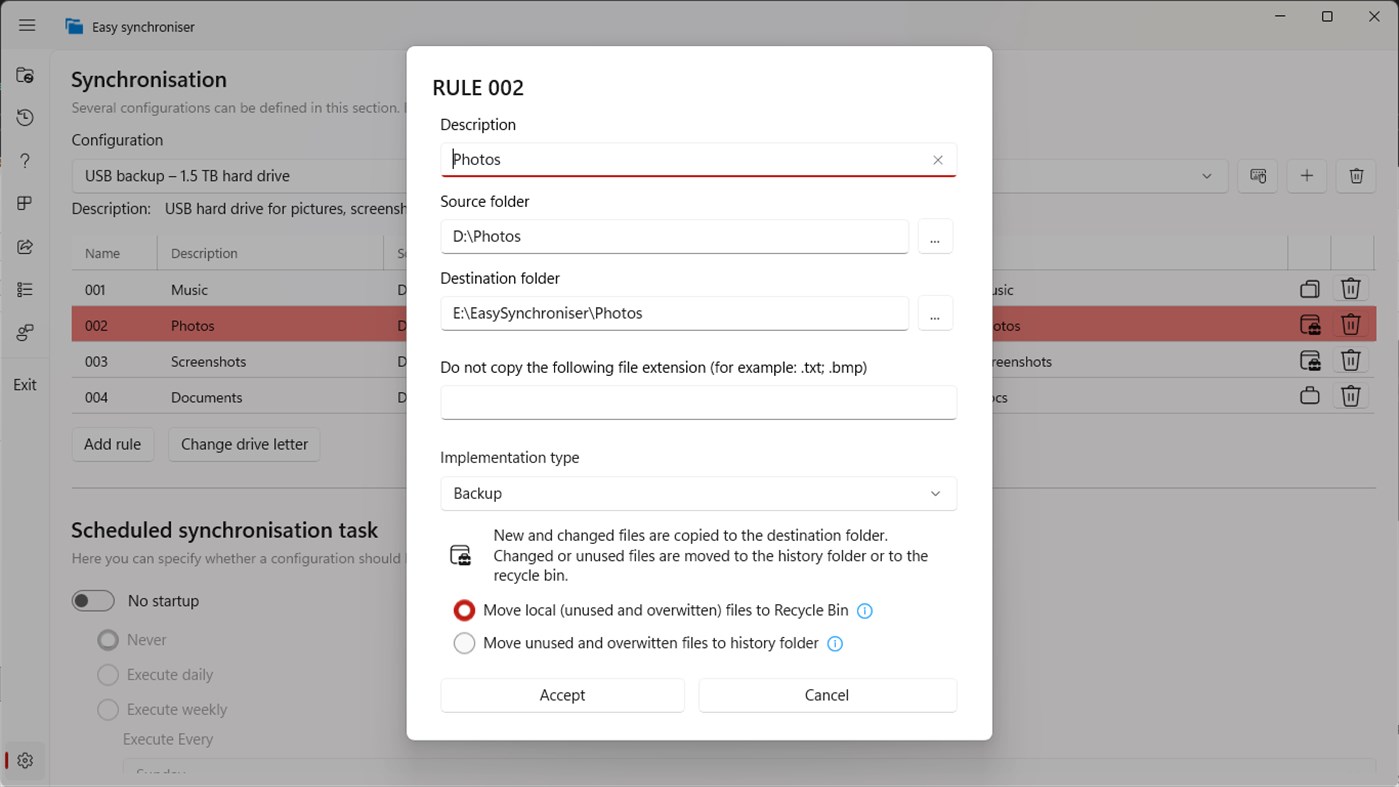Delete rule 004 Documents
Viewport: 1399px width, 787px height.
click(1351, 396)
